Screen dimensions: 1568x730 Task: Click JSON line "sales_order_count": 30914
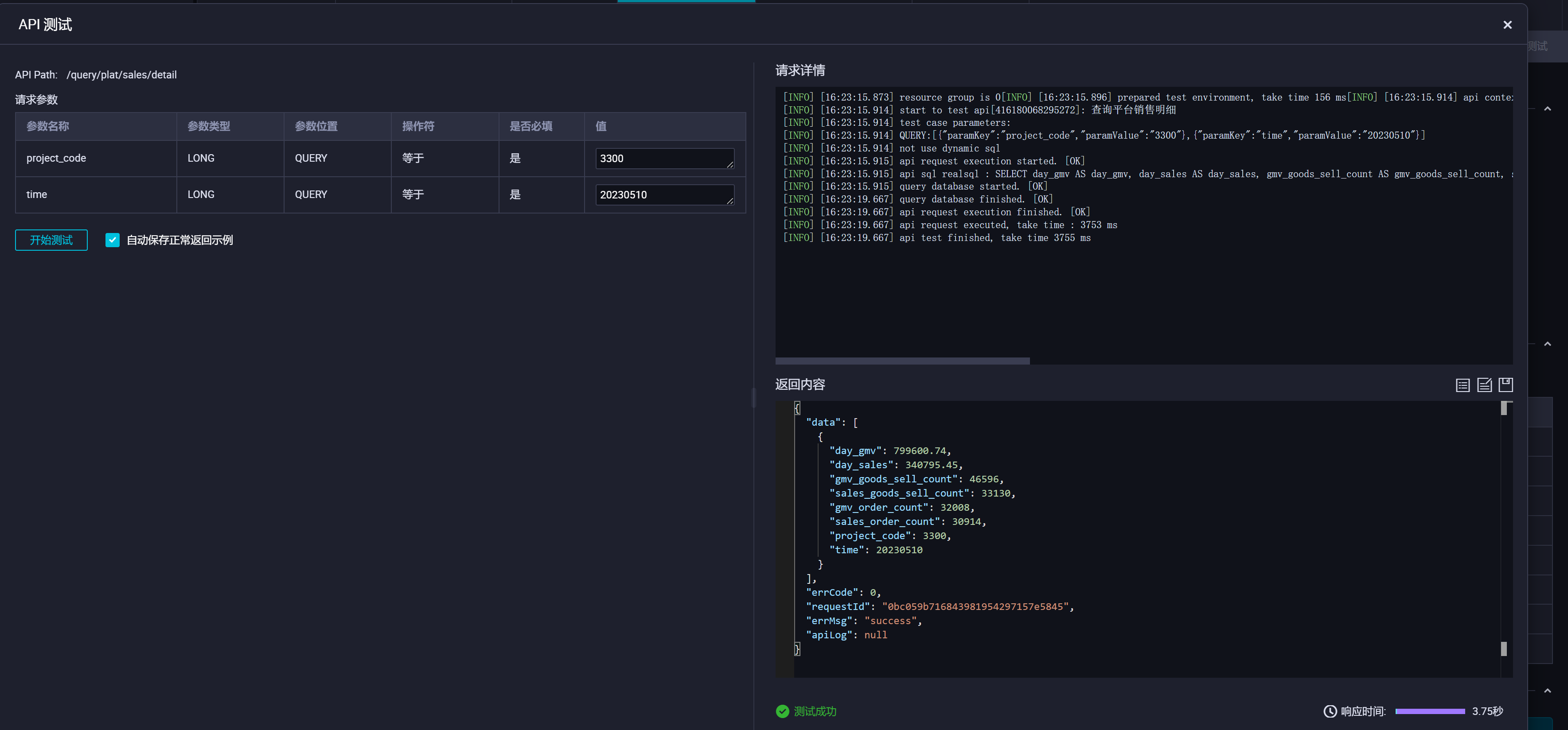pyautogui.click(x=908, y=522)
